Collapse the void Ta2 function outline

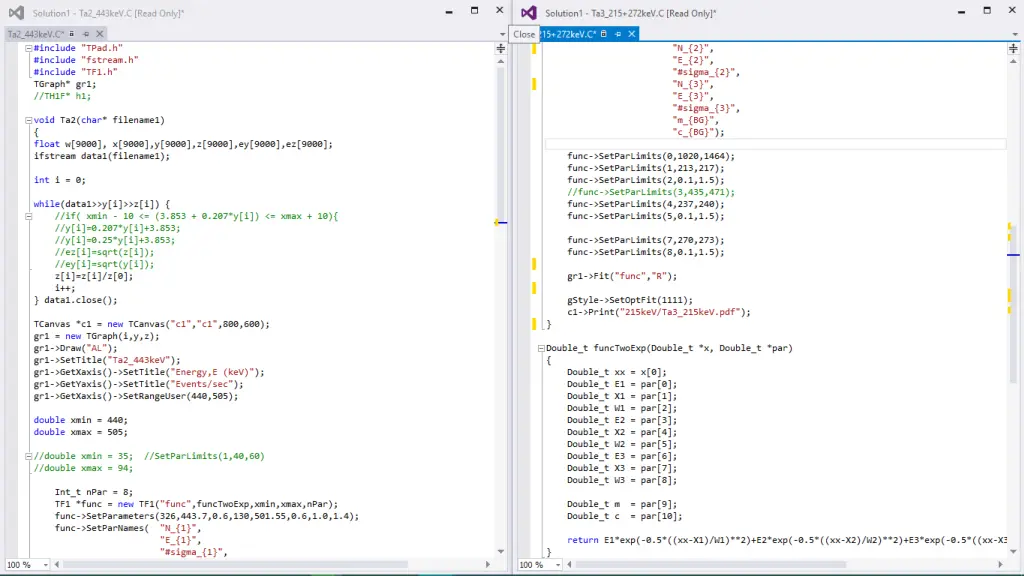[x=28, y=120]
